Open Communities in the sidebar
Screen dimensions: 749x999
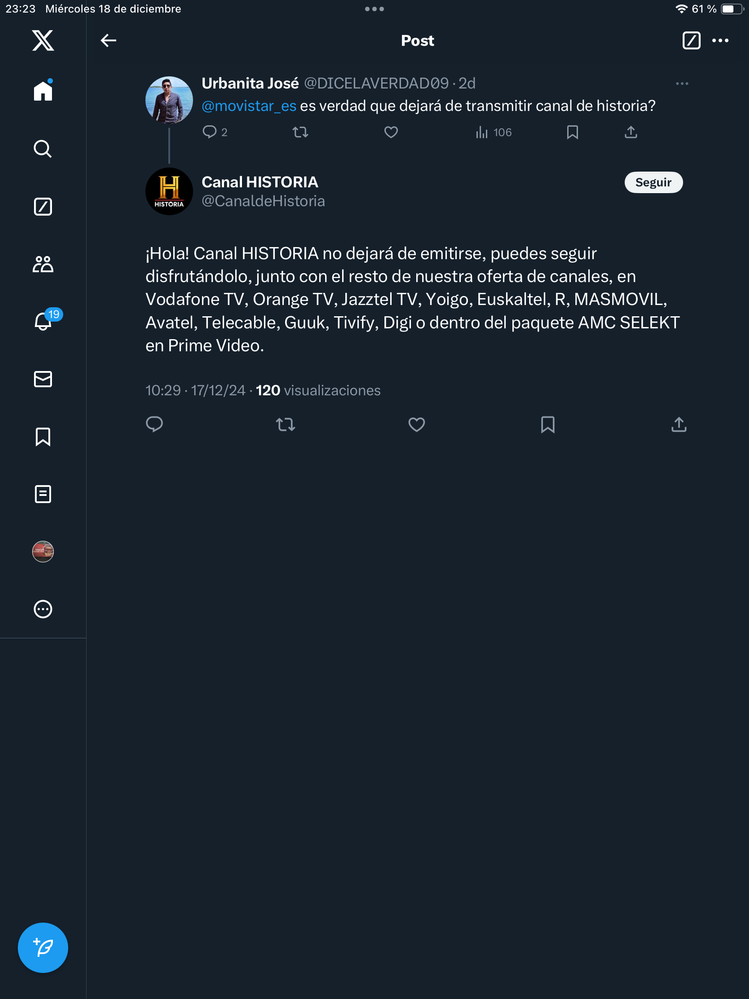(x=42, y=264)
